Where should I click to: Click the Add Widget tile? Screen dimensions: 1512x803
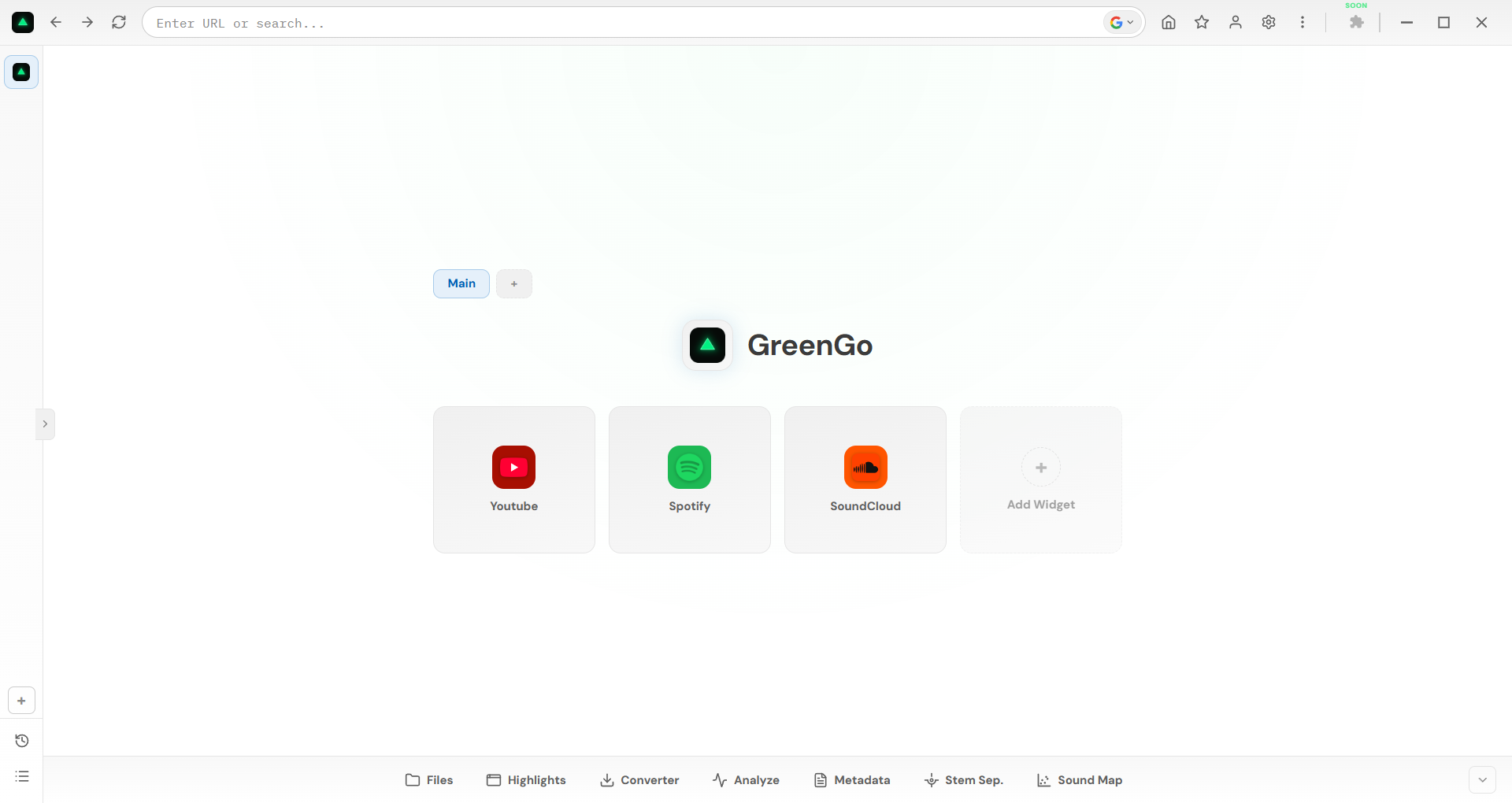(1041, 479)
